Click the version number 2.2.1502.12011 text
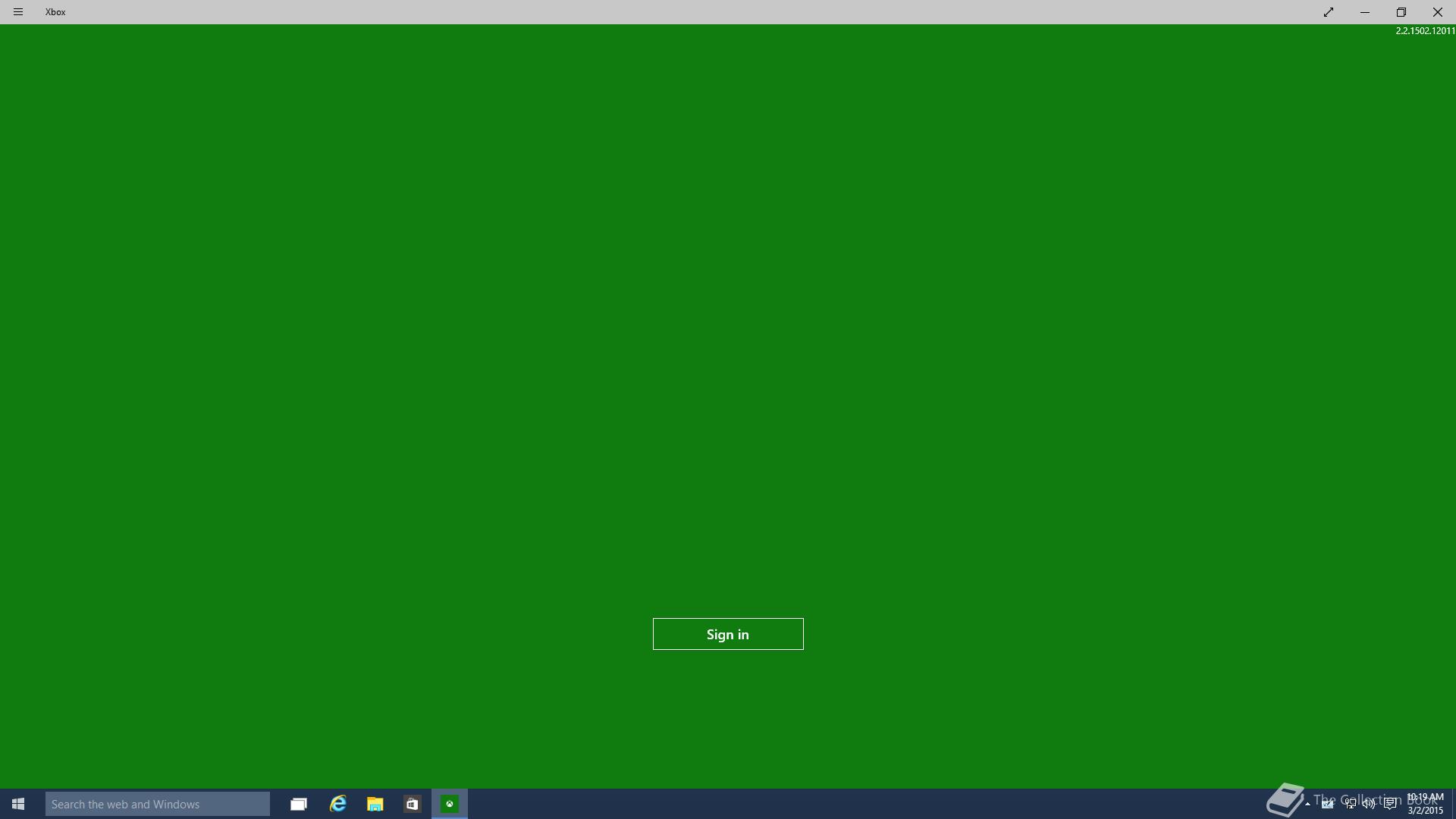 pyautogui.click(x=1425, y=31)
